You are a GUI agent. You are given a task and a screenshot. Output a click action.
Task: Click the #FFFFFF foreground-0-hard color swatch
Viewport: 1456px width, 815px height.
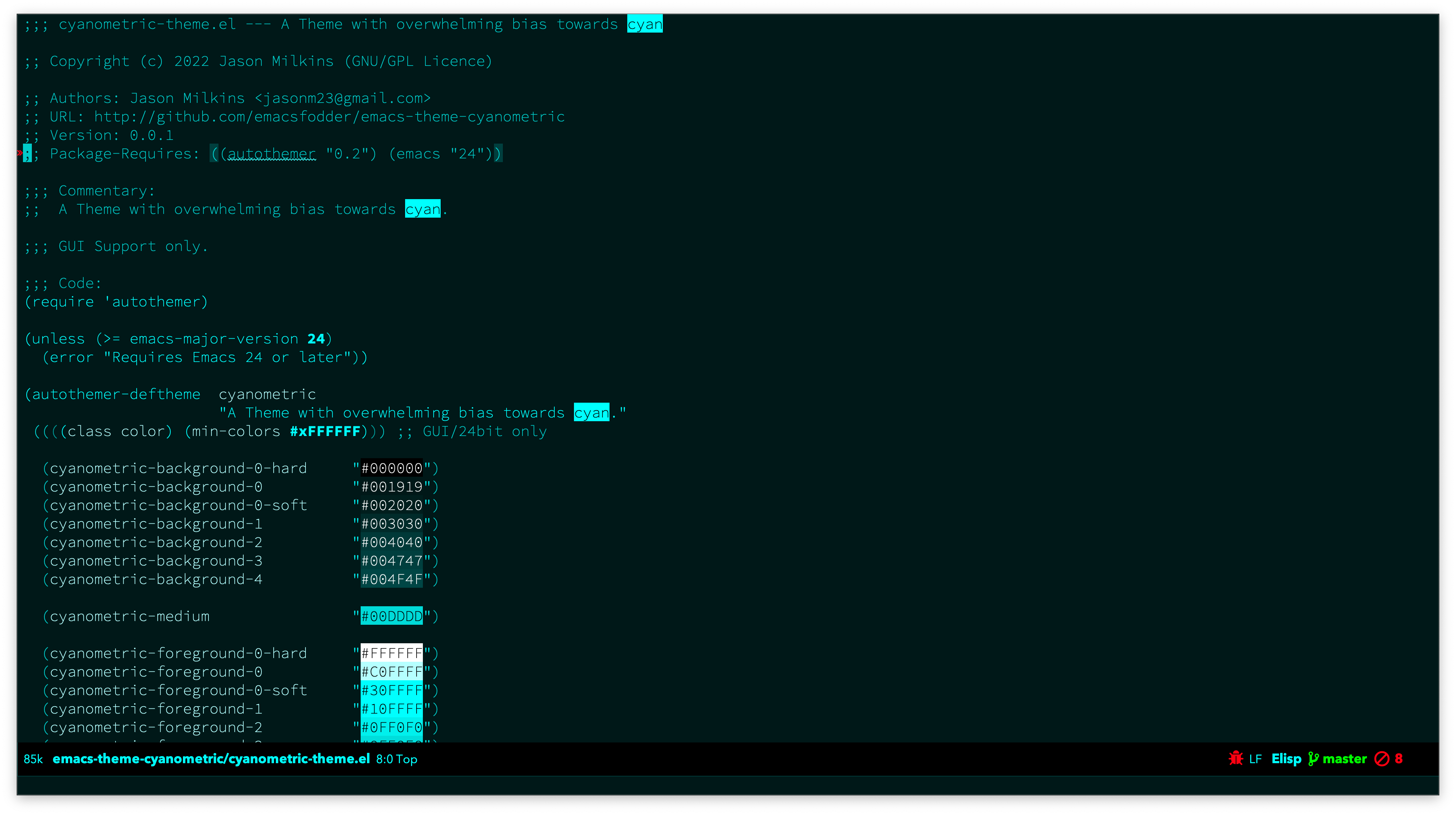click(391, 654)
